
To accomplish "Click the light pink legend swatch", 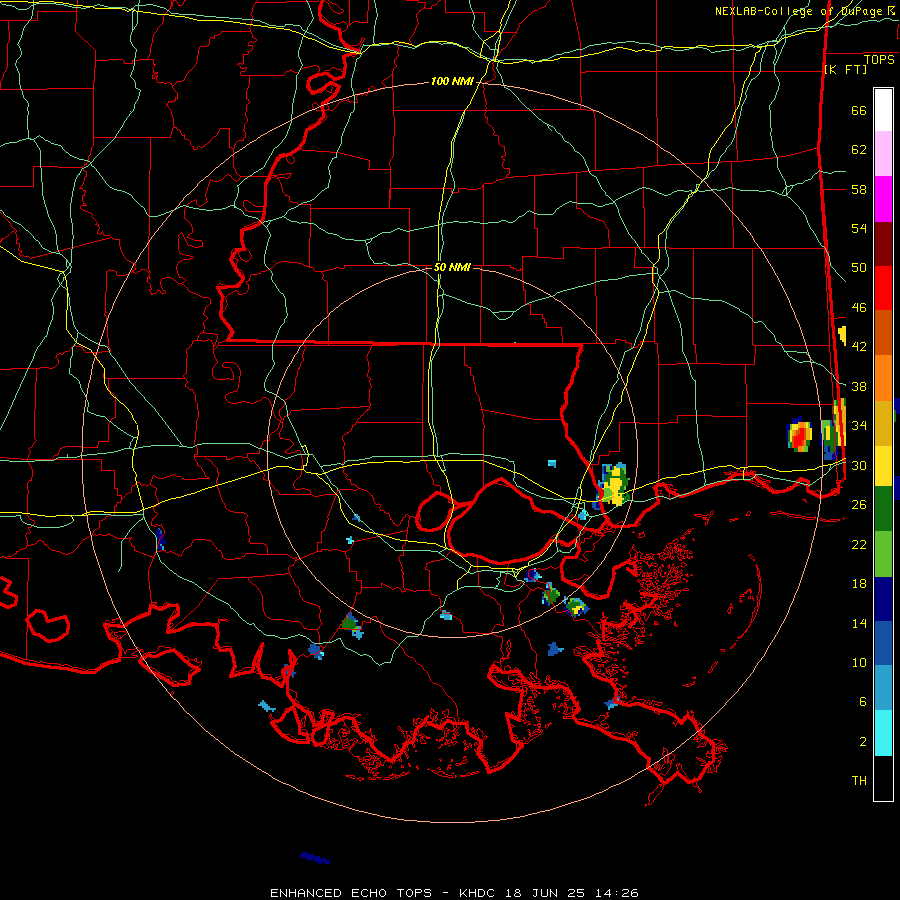I will (x=883, y=154).
